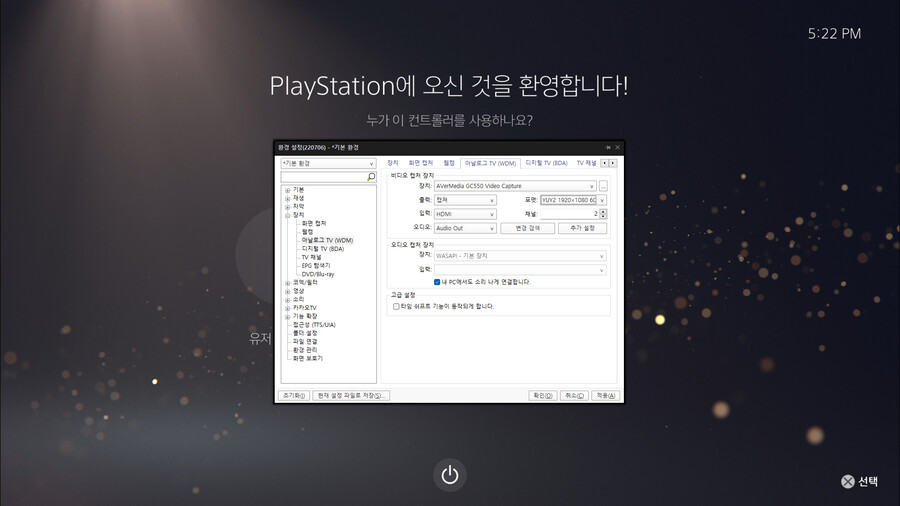900x506 pixels.
Task: Select 폴더 설정 in the settings tree
Action: coord(305,333)
